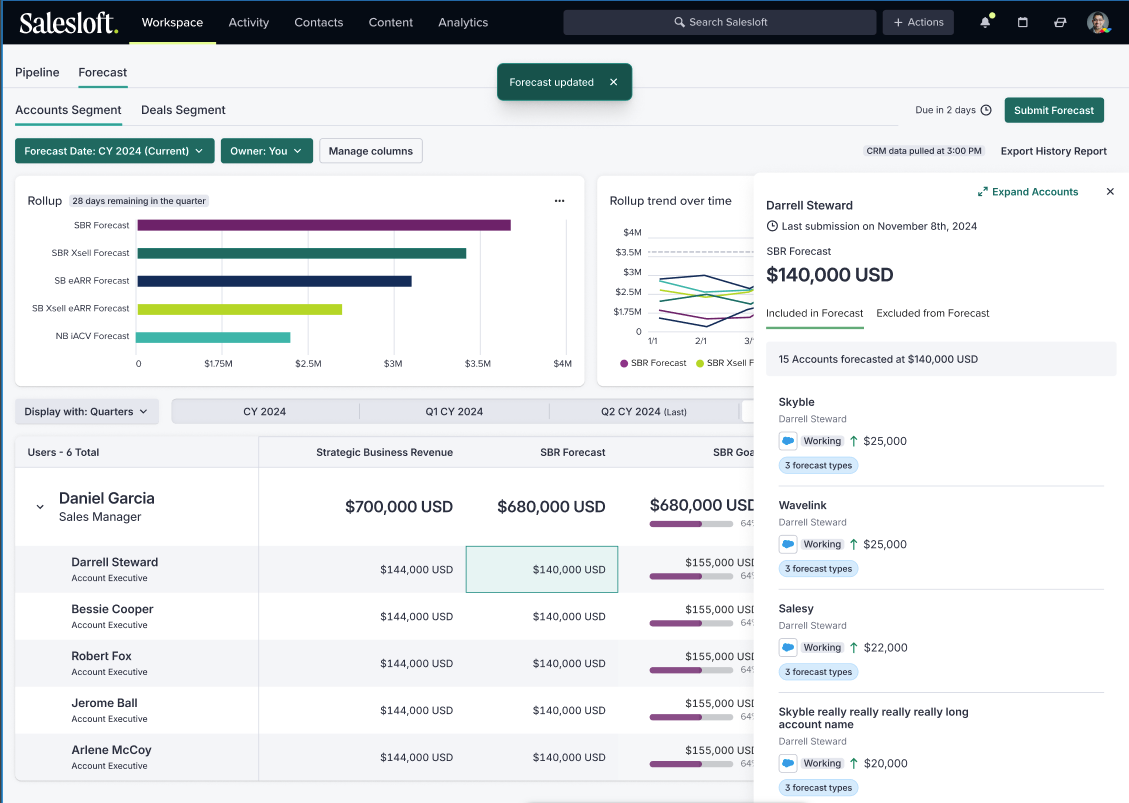Viewport: 1129px width, 803px height.
Task: Click Bessie Cooper's SBR Goal progress bar
Action: pos(691,623)
